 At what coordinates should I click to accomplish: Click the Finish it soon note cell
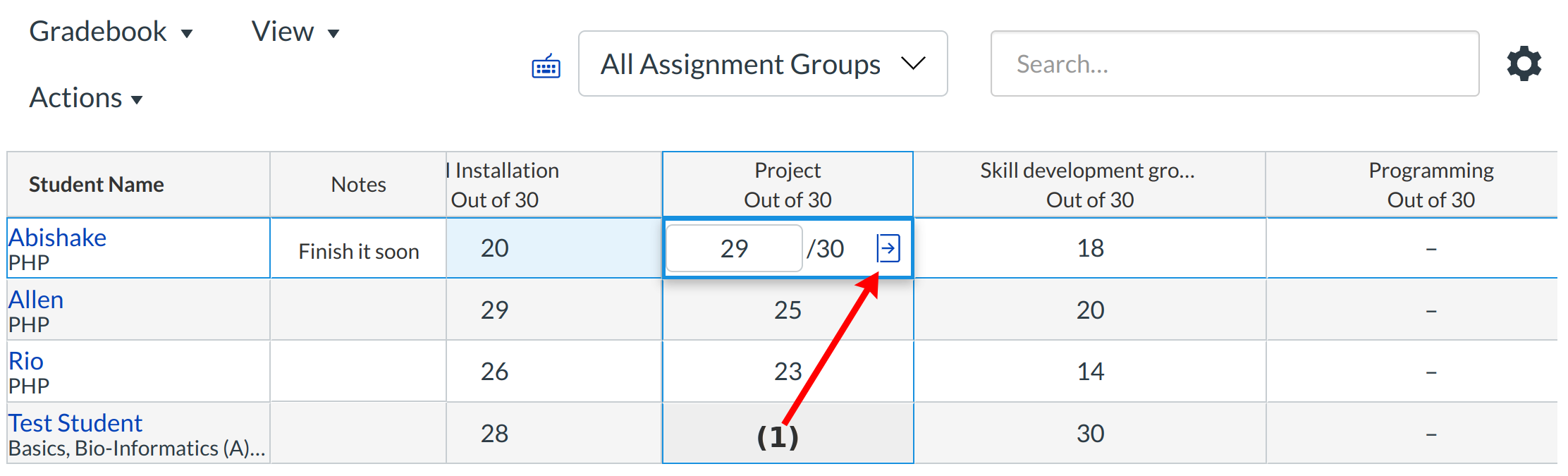click(358, 251)
